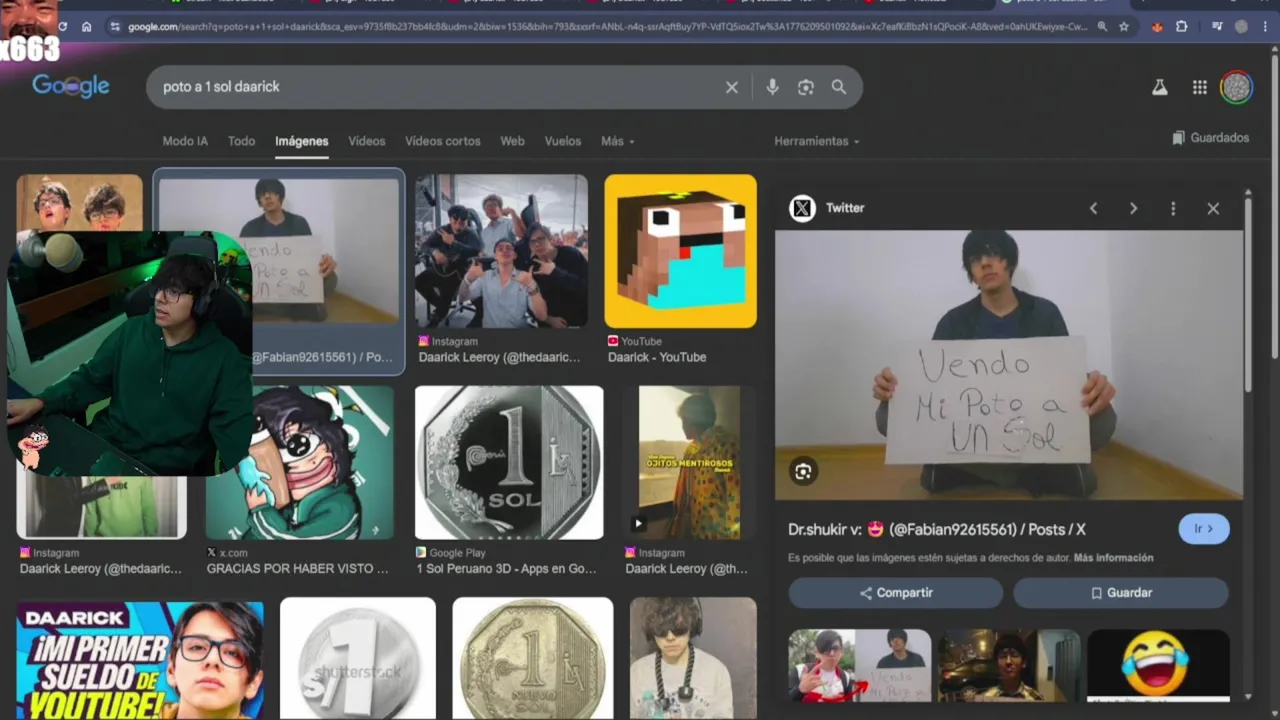Click the magnifier search submit icon
The height and width of the screenshot is (720, 1280).
pos(839,87)
